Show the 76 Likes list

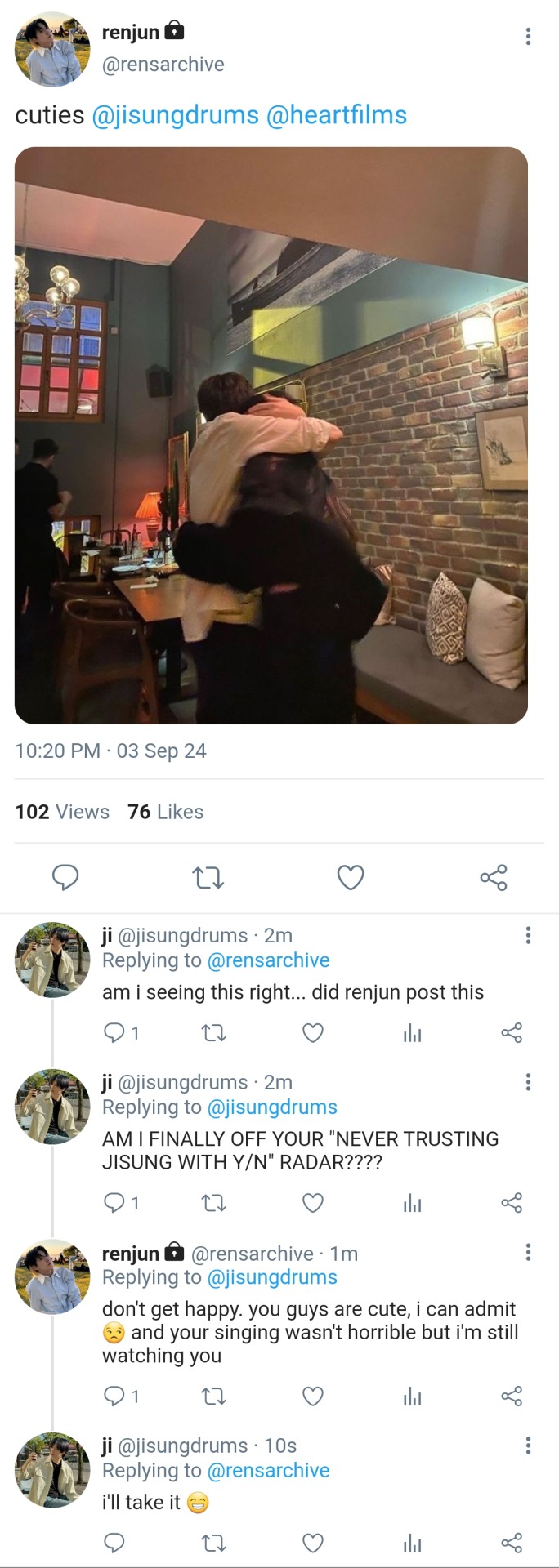coord(165,812)
